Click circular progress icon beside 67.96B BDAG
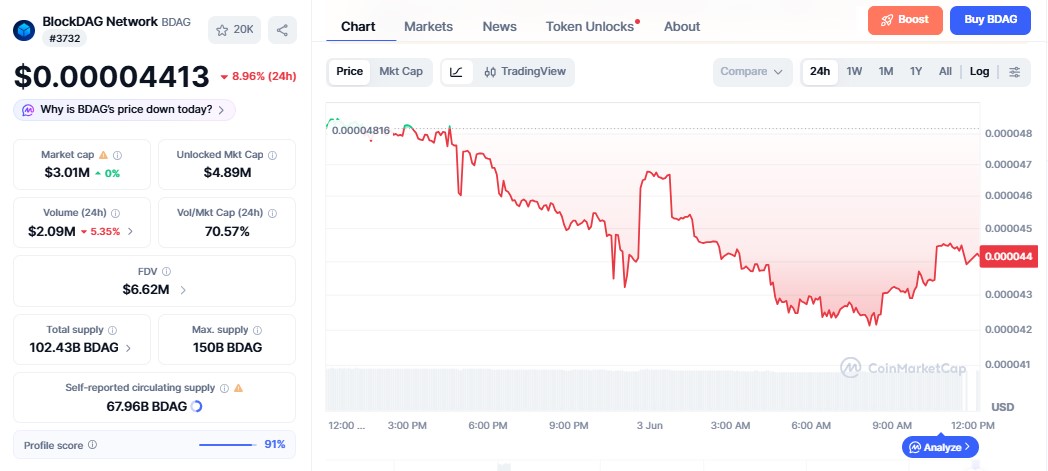This screenshot has width=1048, height=471. click(x=196, y=406)
